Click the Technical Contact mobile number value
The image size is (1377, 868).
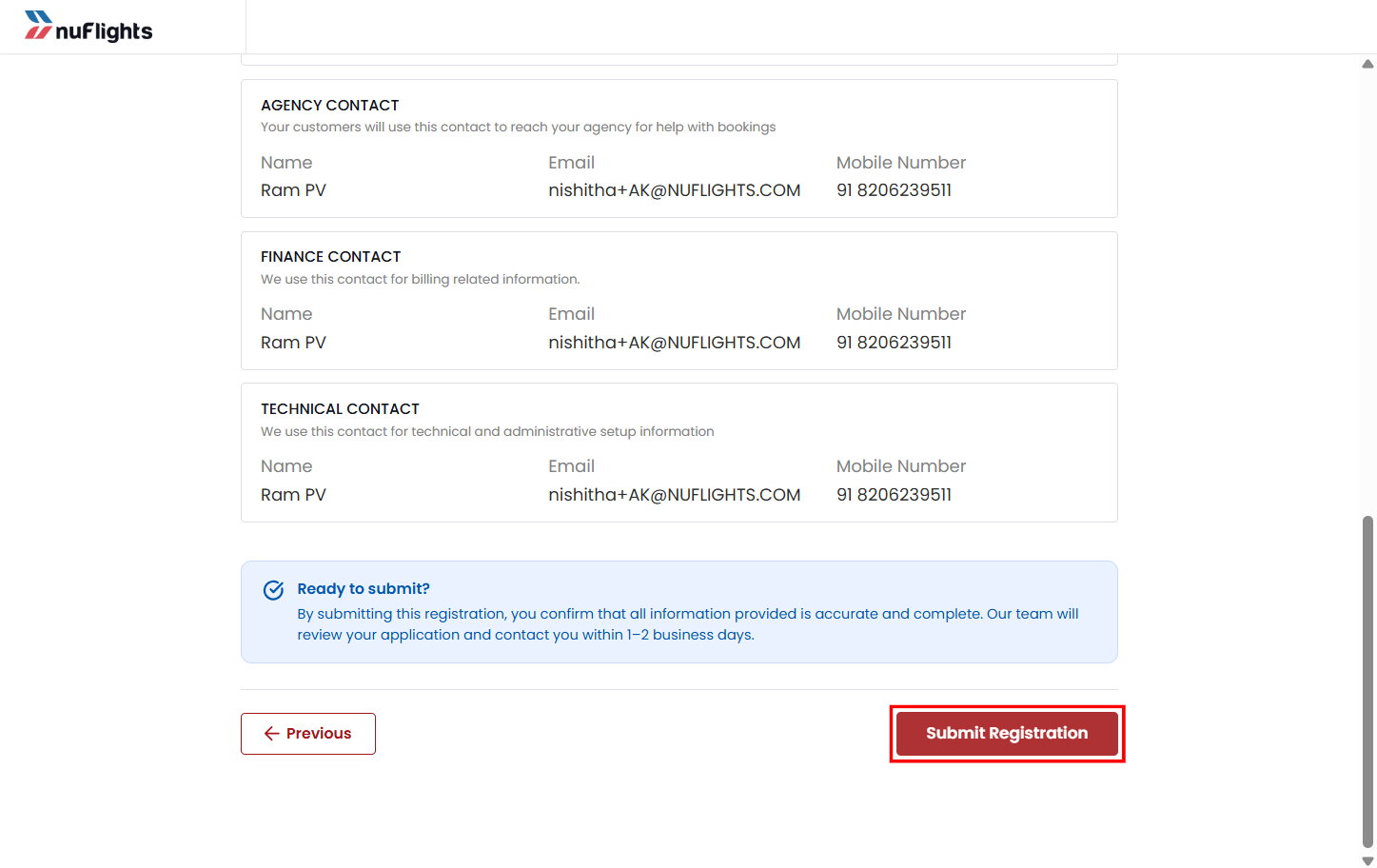pyautogui.click(x=894, y=495)
